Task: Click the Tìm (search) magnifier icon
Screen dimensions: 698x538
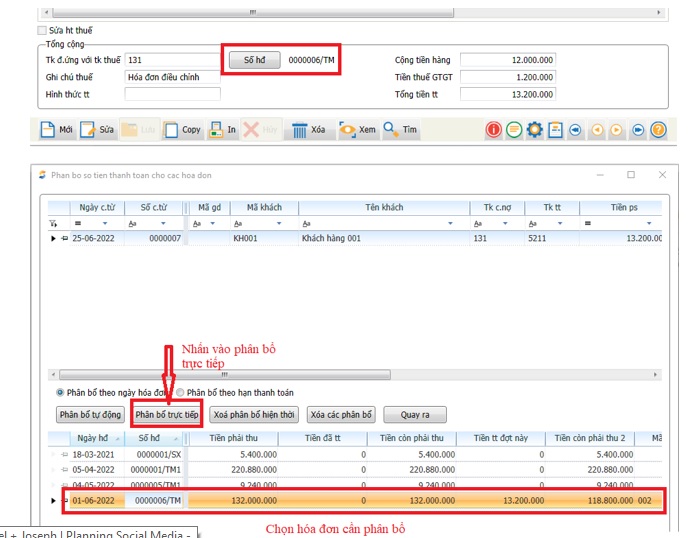Action: (390, 130)
